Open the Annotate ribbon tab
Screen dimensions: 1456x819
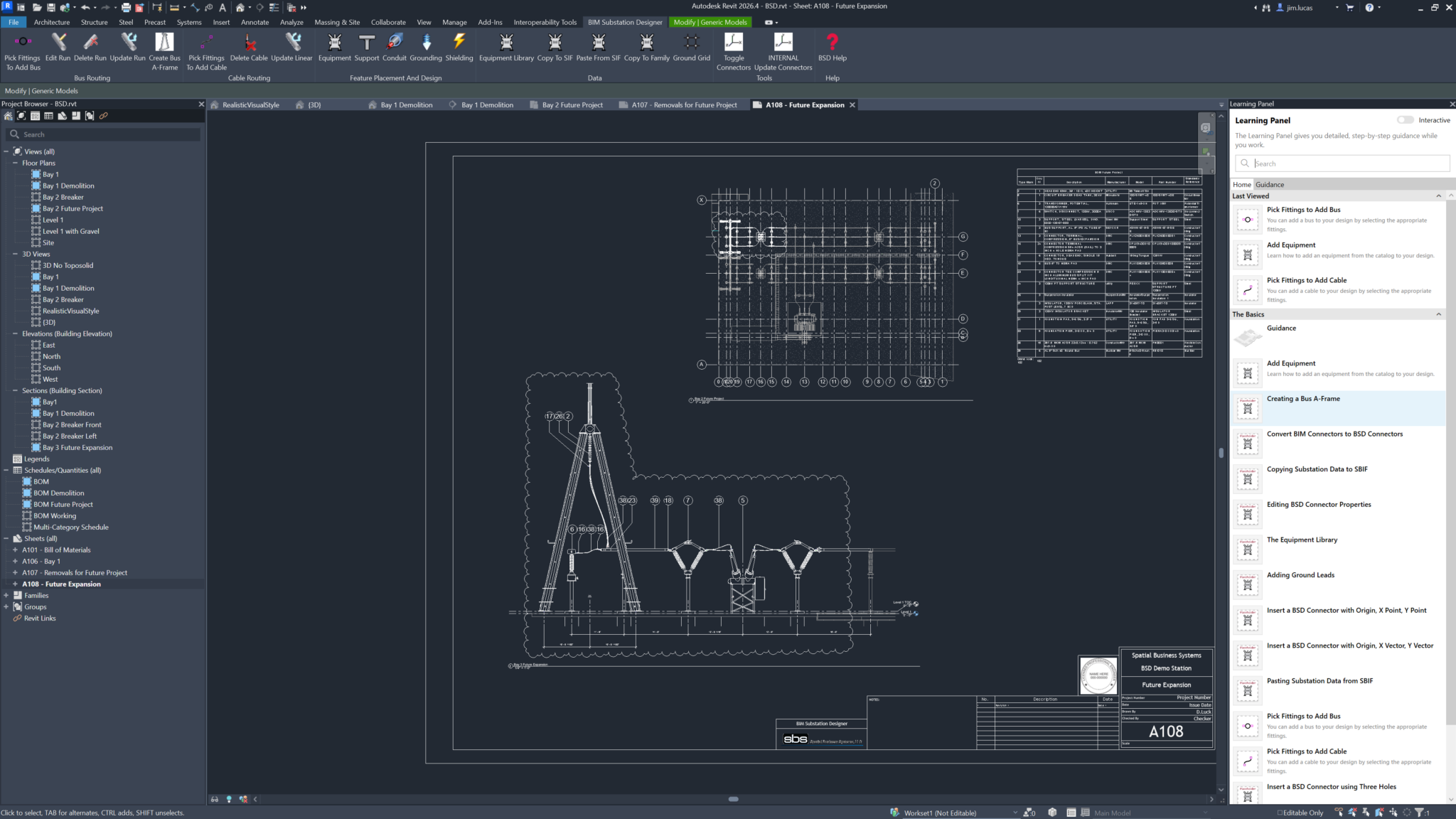click(255, 22)
